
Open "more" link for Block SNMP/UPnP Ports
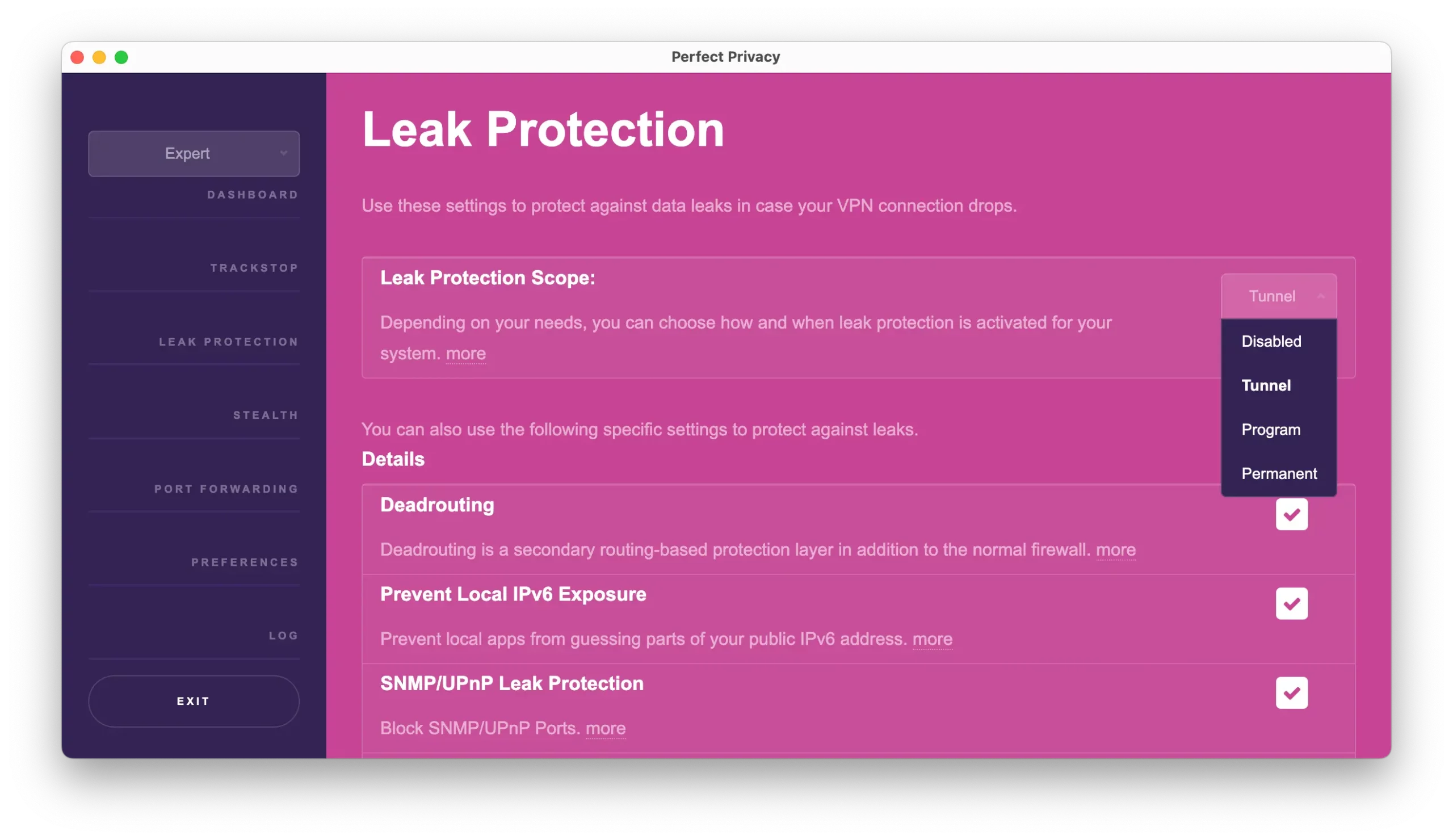(x=605, y=728)
